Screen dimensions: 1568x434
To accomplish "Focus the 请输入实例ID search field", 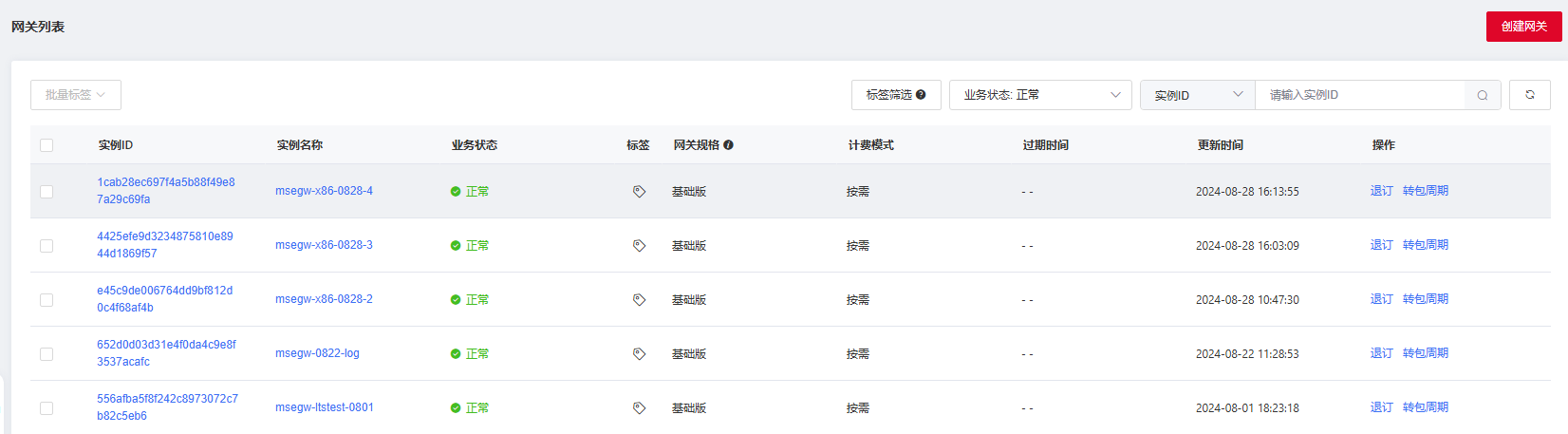I will pos(1360,95).
